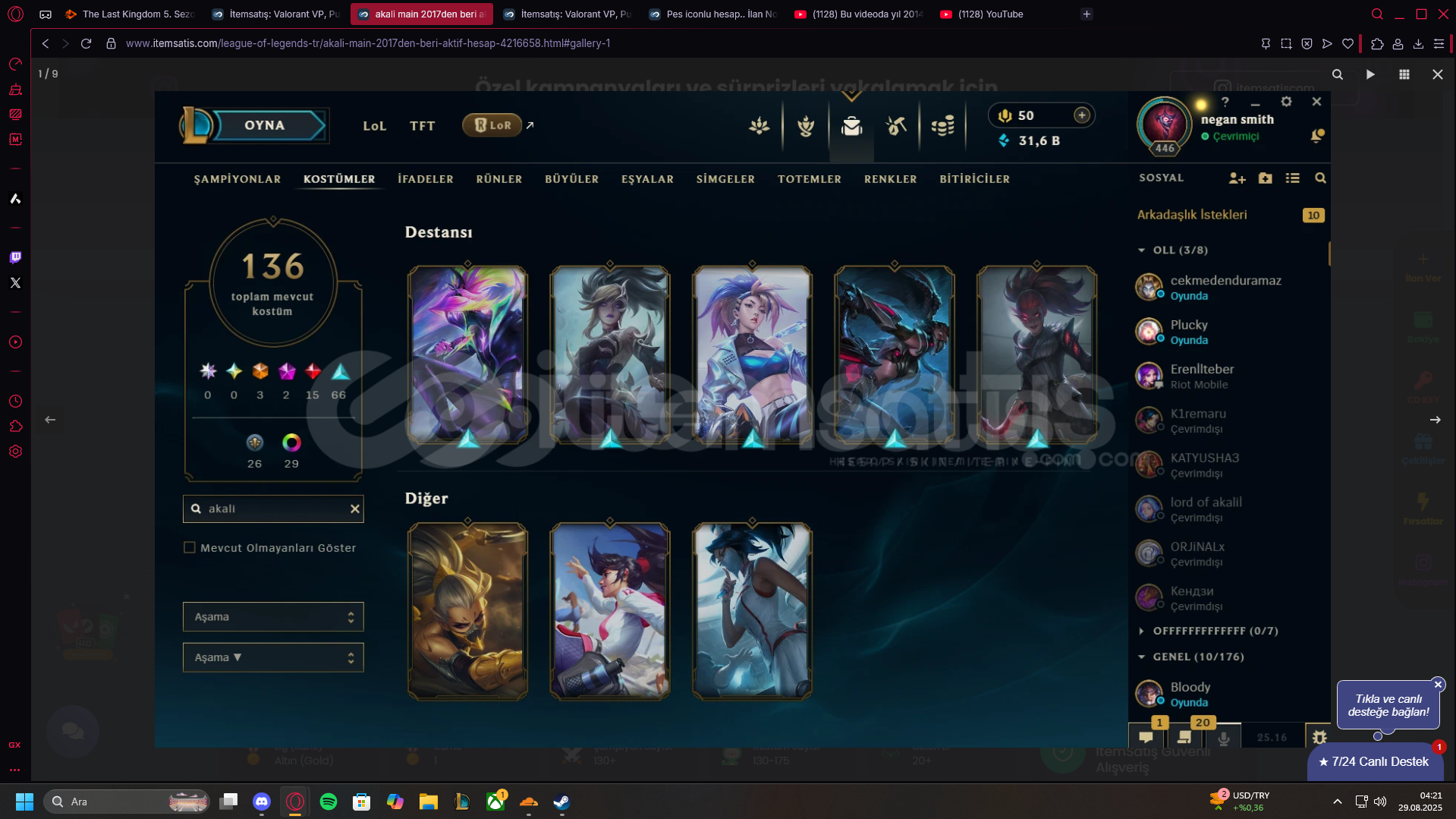This screenshot has height=819, width=1456.
Task: Open the ŞAMPİYONLAR collection tab
Action: [x=237, y=179]
